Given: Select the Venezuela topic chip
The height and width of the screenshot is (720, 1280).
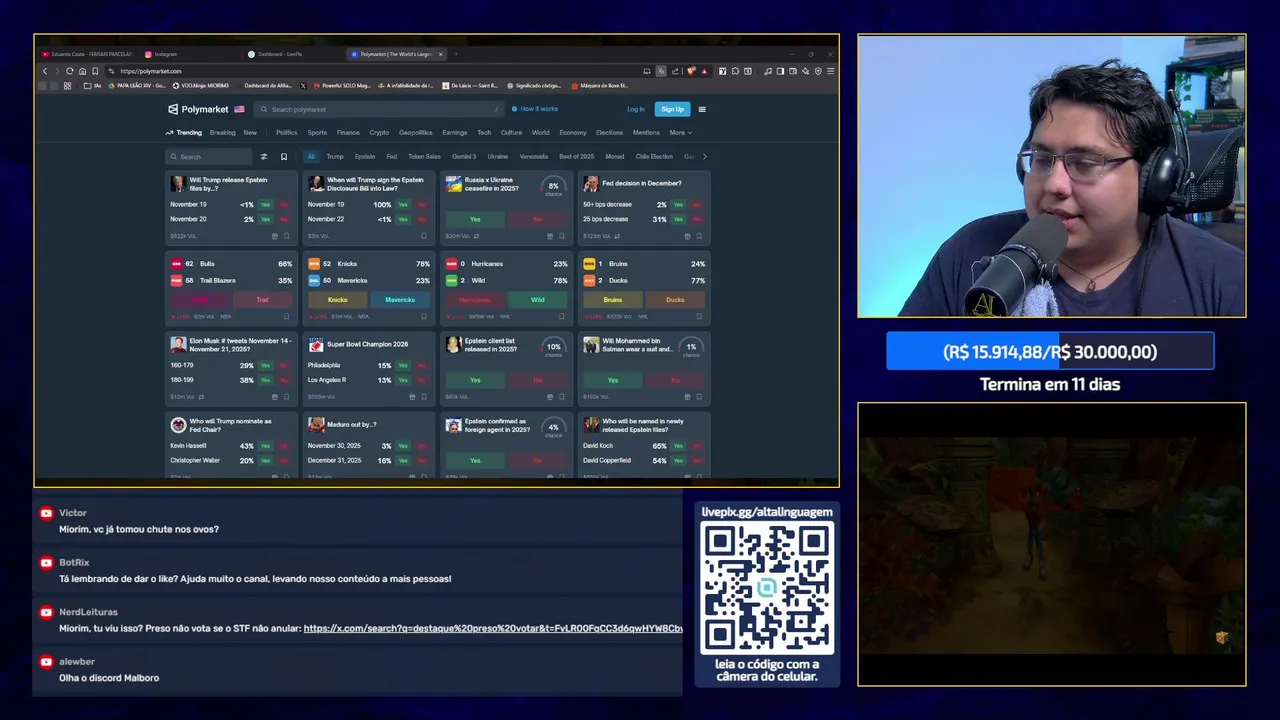Looking at the screenshot, I should [x=534, y=156].
